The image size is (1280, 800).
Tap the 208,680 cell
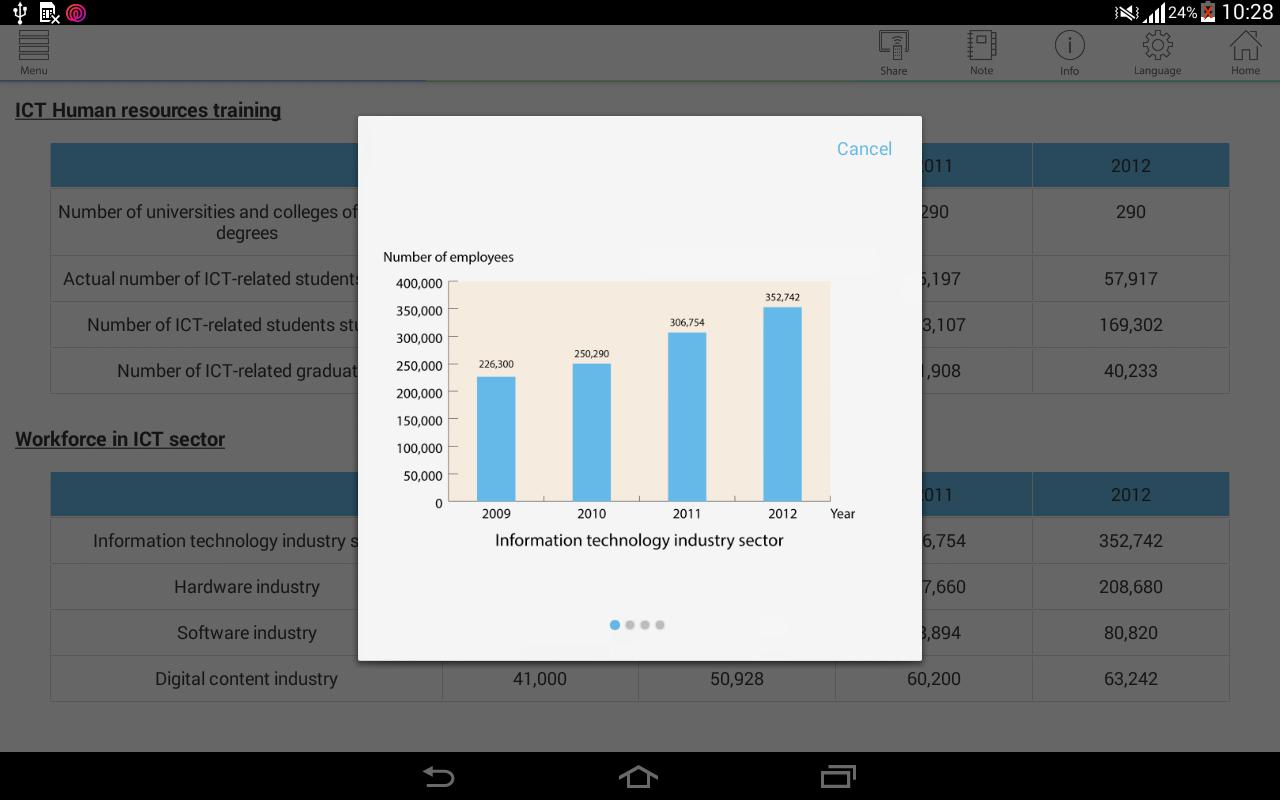point(1131,587)
